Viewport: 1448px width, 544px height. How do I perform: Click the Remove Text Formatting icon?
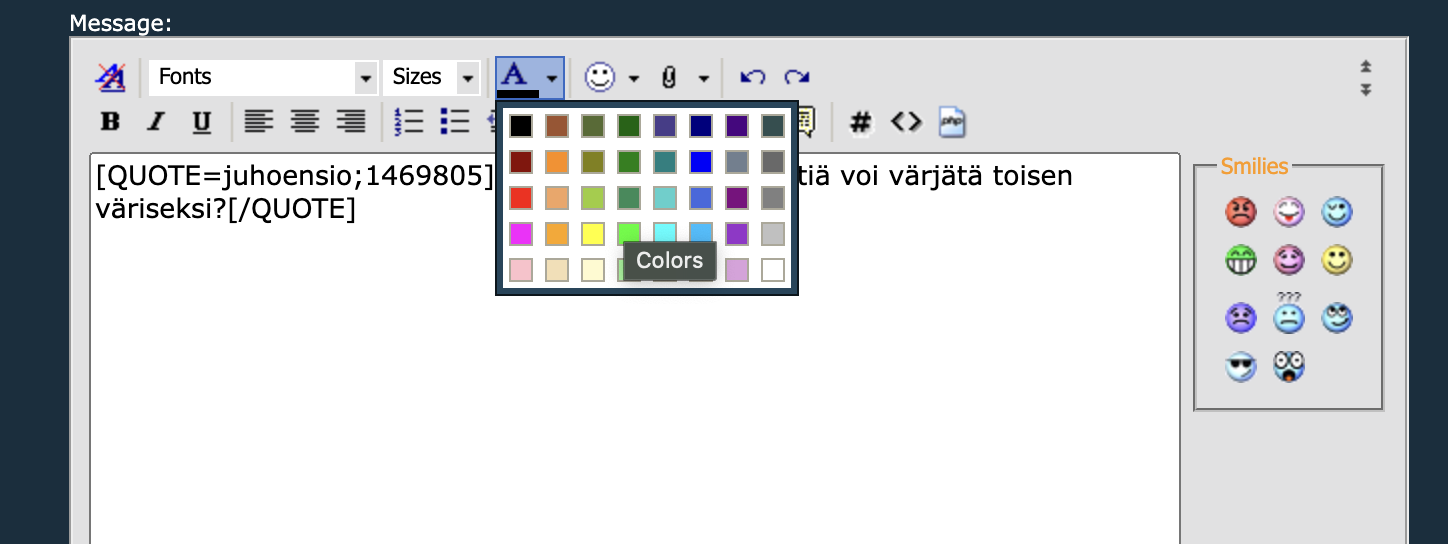coord(110,77)
